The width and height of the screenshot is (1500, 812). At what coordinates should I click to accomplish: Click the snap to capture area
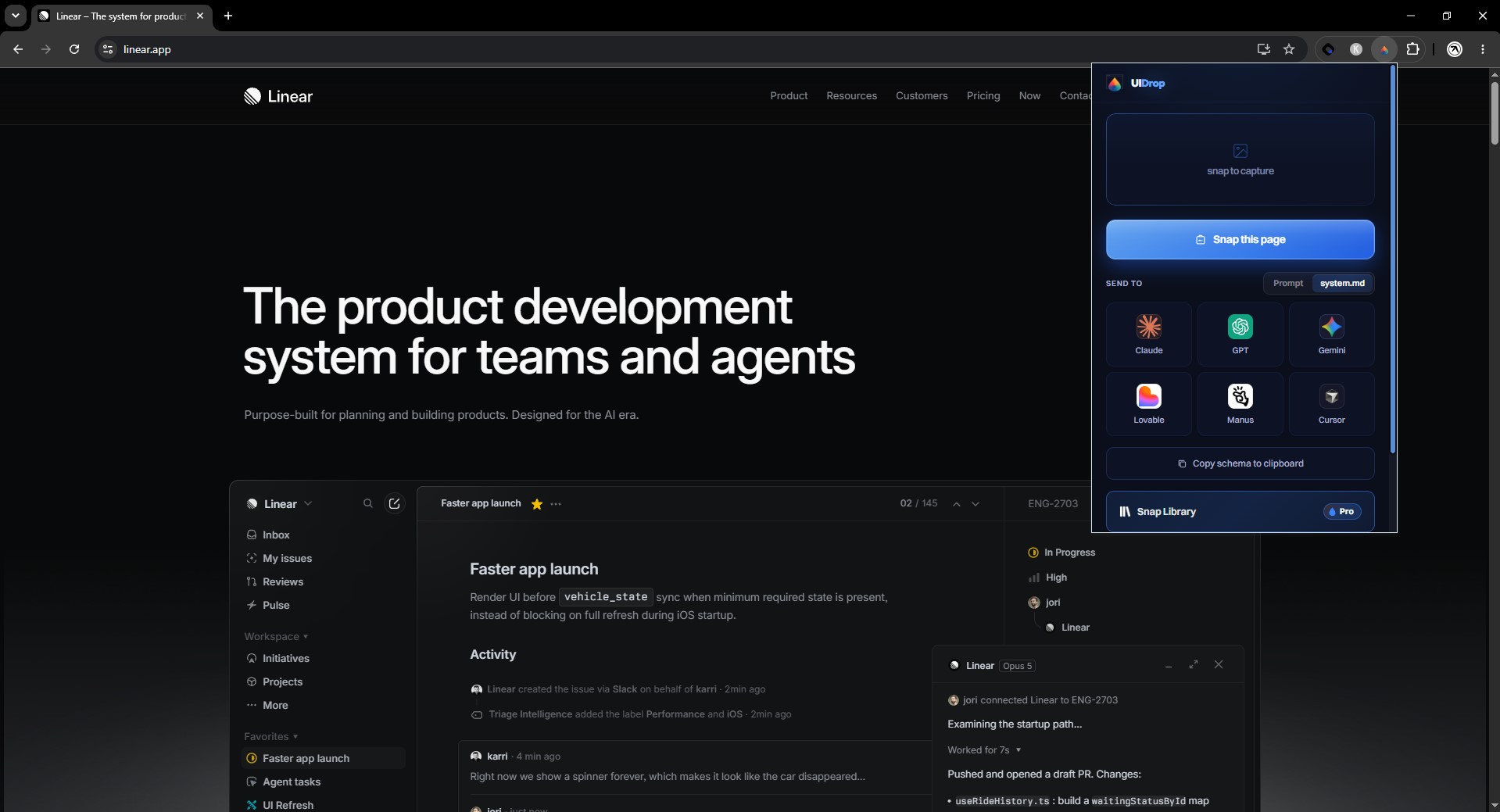1240,159
